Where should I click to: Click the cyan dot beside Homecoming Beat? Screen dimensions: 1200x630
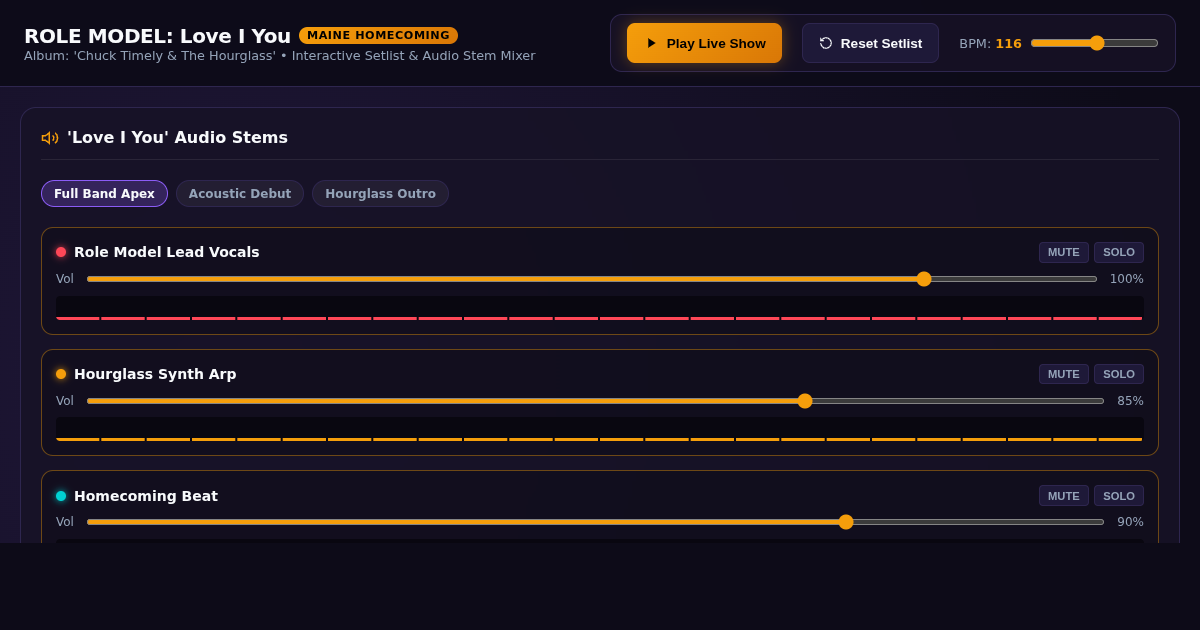click(61, 496)
